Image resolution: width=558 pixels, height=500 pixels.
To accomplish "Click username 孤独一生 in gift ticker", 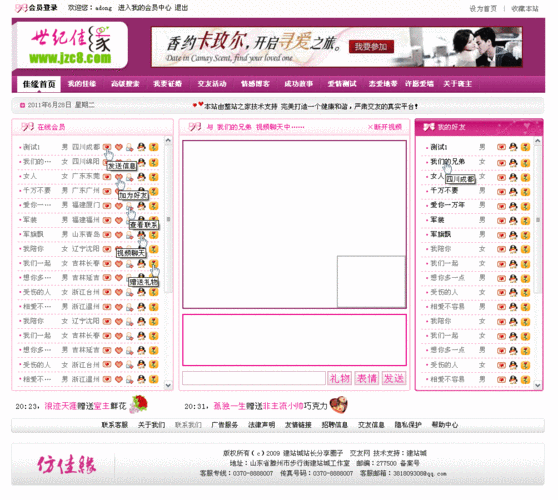I will point(230,406).
